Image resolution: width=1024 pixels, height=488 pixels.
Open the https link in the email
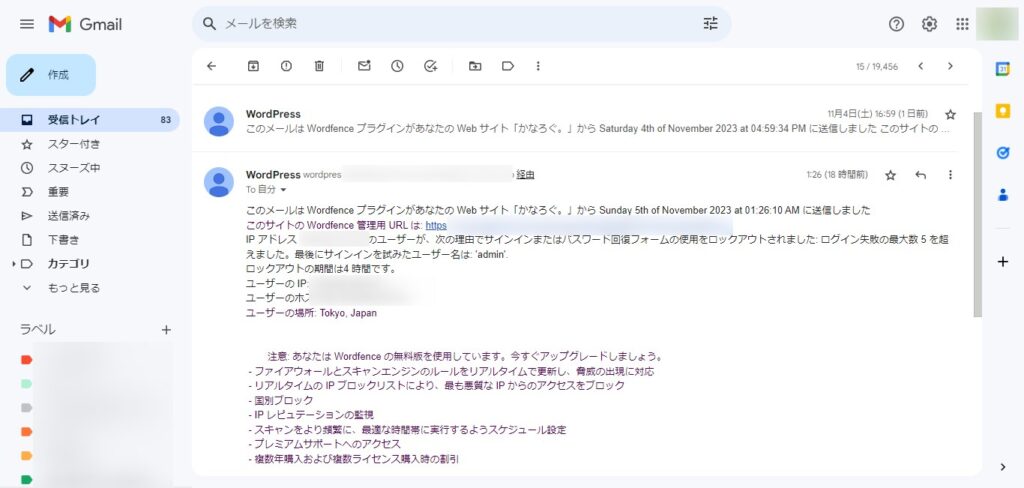pos(436,225)
